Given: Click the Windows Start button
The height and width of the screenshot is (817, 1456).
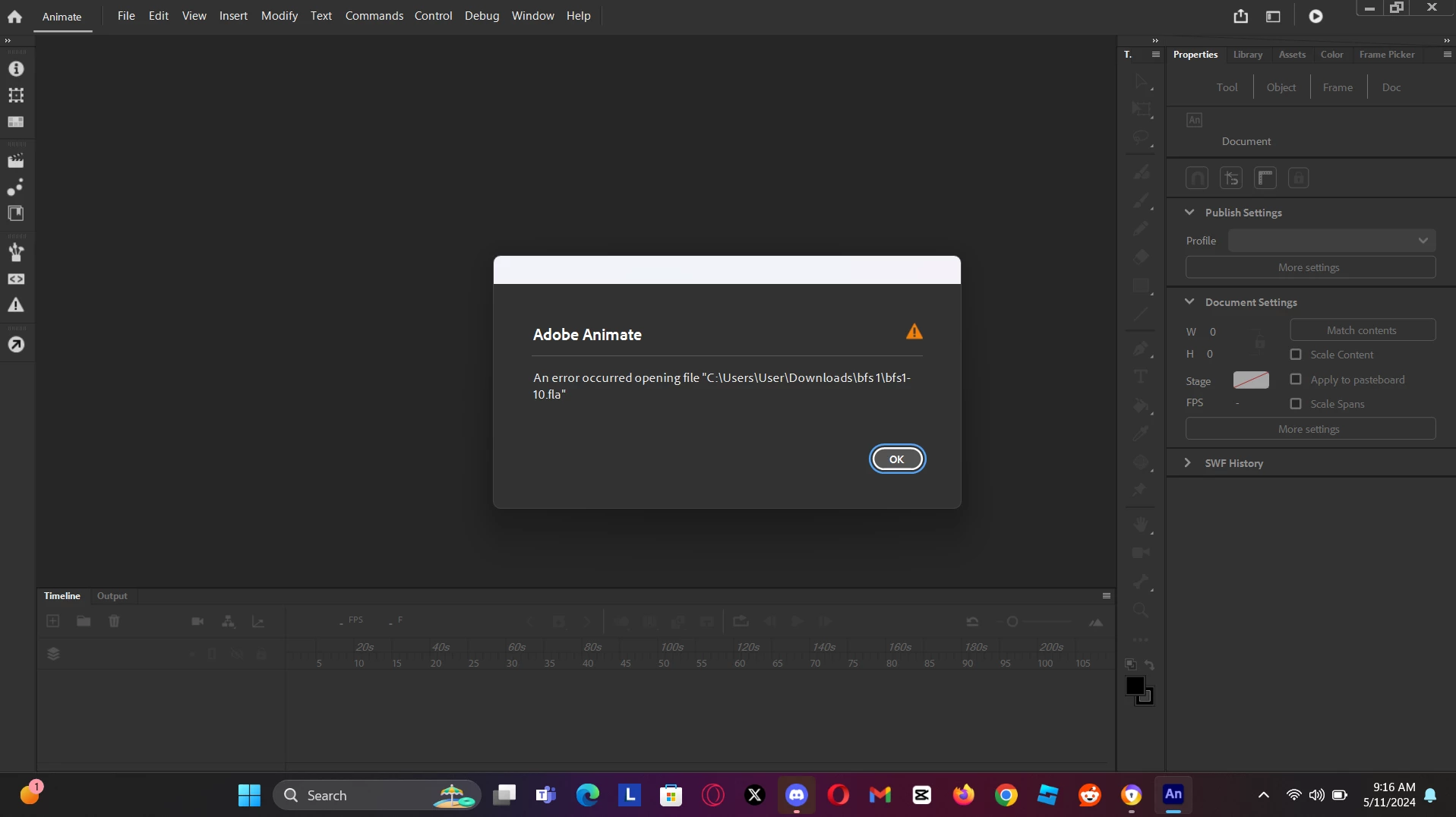Looking at the screenshot, I should point(249,795).
